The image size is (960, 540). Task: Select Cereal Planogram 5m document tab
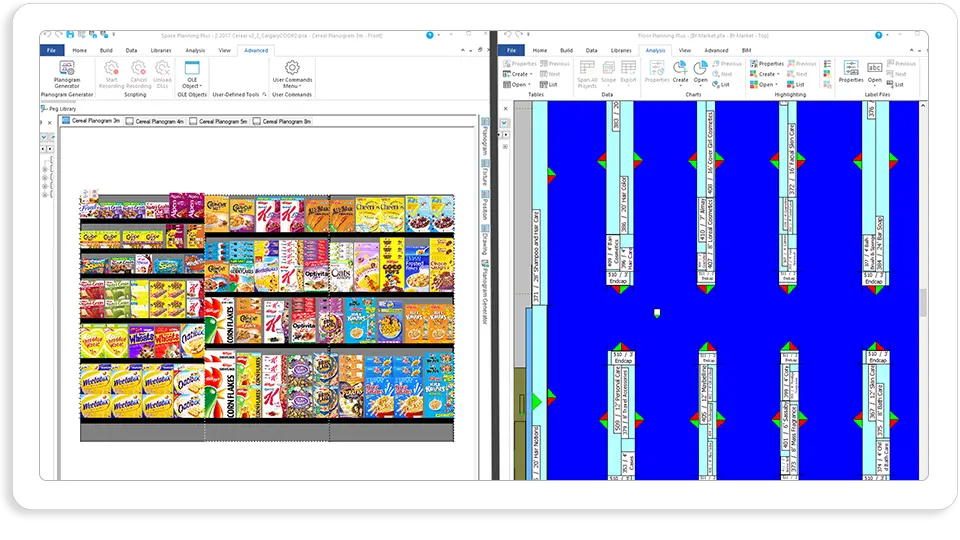[219, 121]
